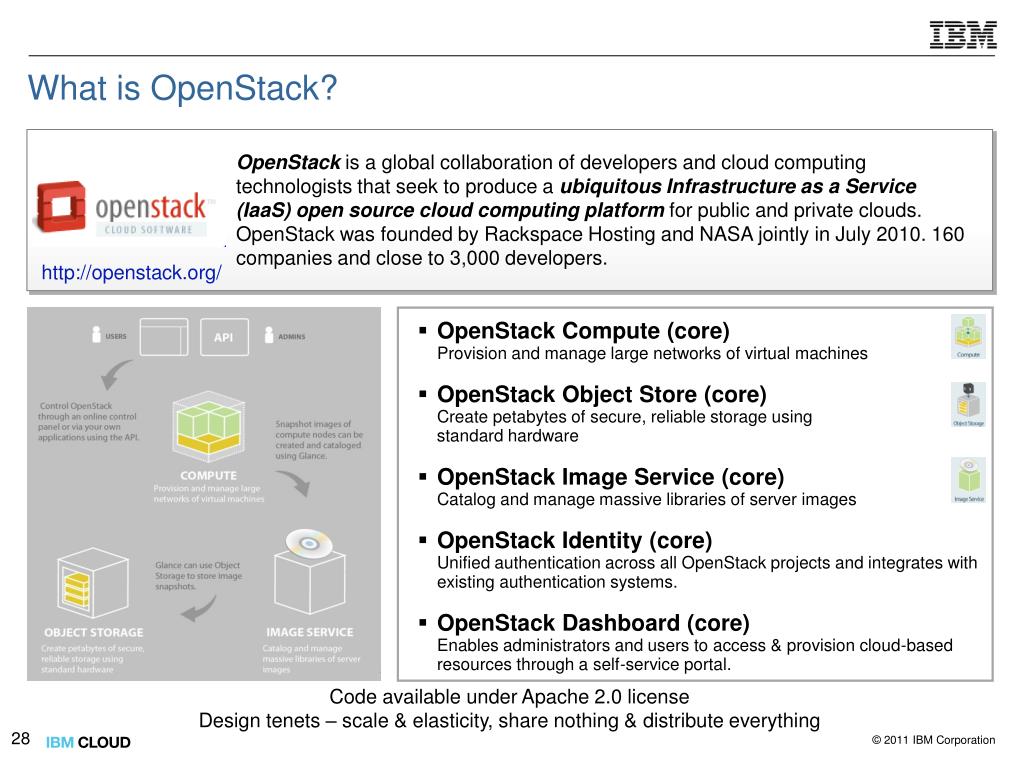Click the Users person icon in diagram
The width and height of the screenshot is (1024, 768).
[97, 334]
